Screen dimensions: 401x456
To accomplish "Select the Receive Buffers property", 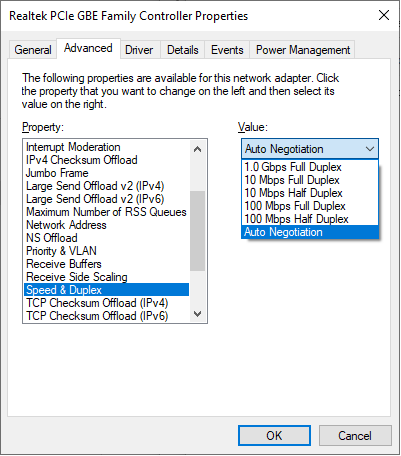I will point(107,264).
